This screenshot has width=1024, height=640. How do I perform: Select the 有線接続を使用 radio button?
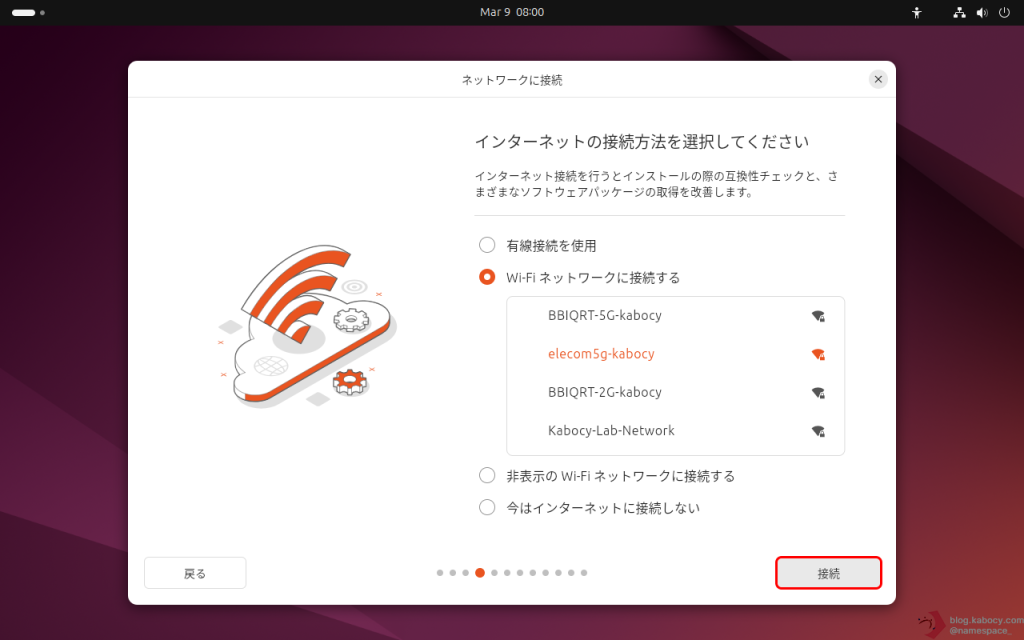pos(487,245)
